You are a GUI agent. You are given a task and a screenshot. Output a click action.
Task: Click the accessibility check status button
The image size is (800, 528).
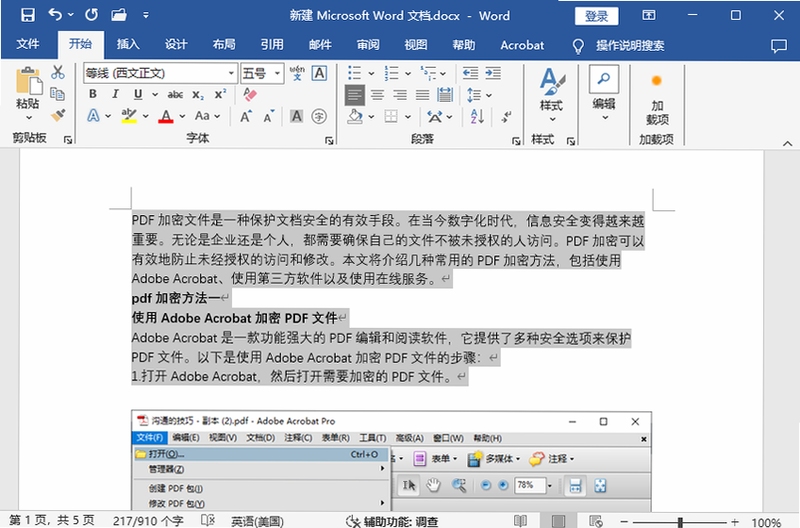(x=392, y=521)
